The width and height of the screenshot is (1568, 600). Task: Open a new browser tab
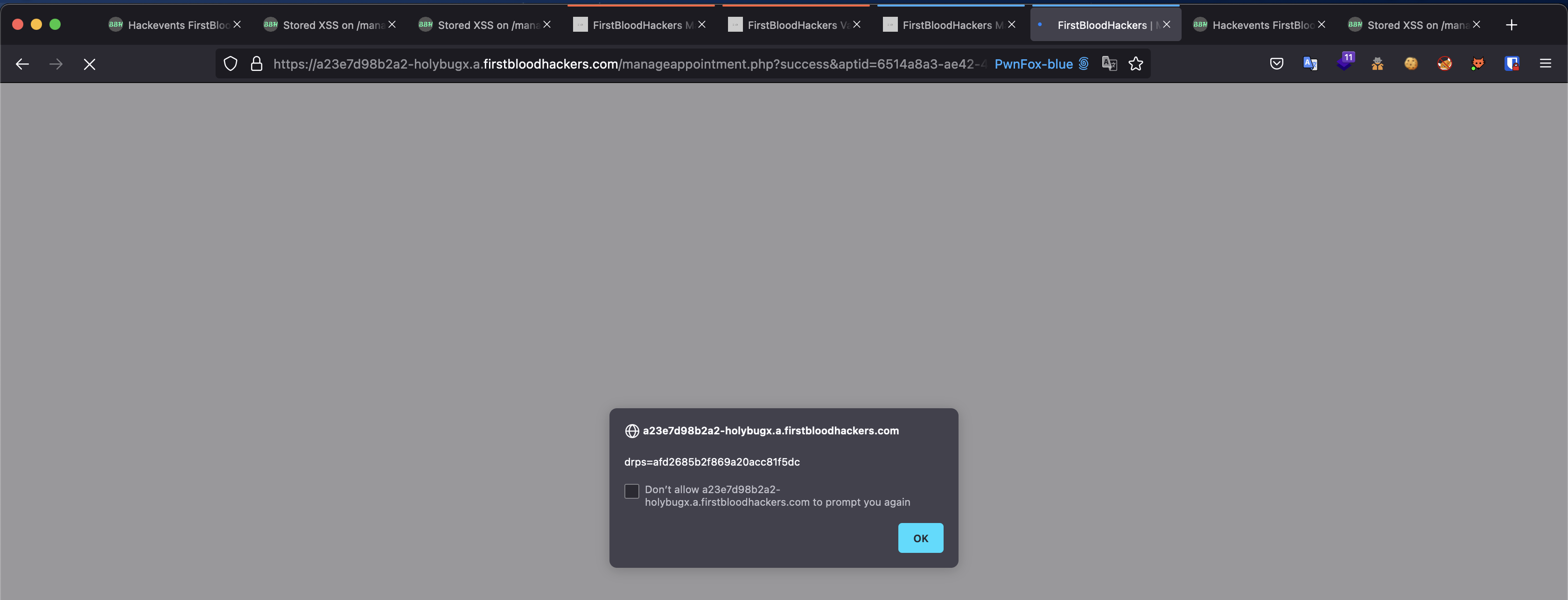(x=1512, y=25)
